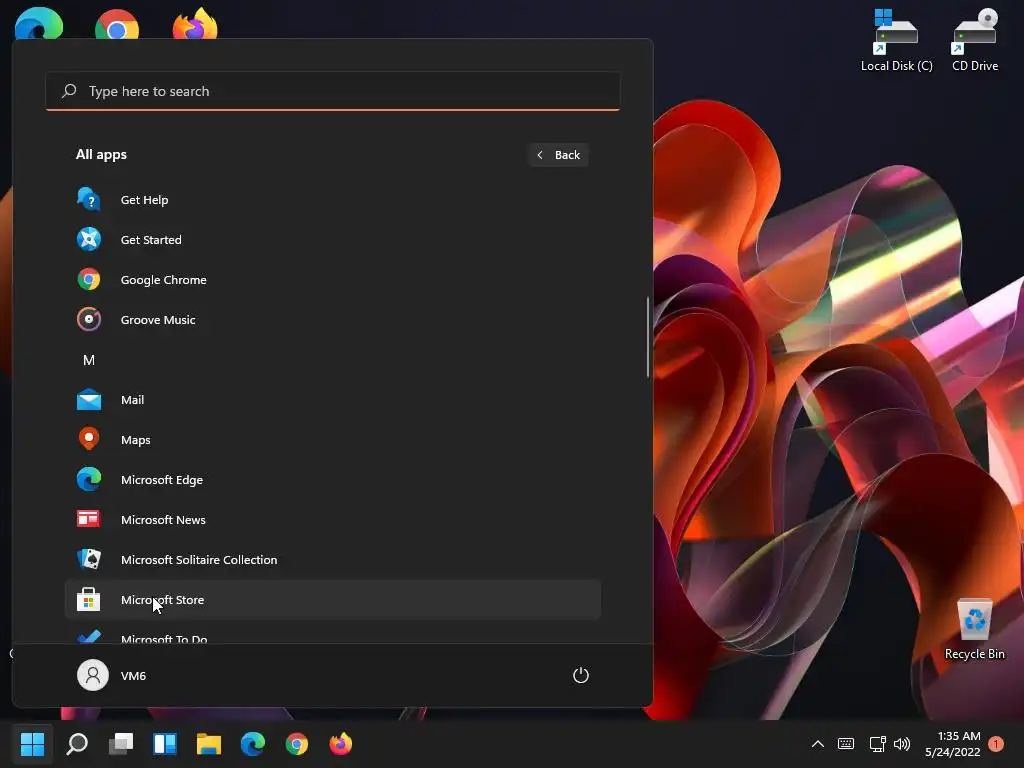The height and width of the screenshot is (768, 1024).
Task: Open Task View on the taskbar
Action: pyautogui.click(x=121, y=743)
